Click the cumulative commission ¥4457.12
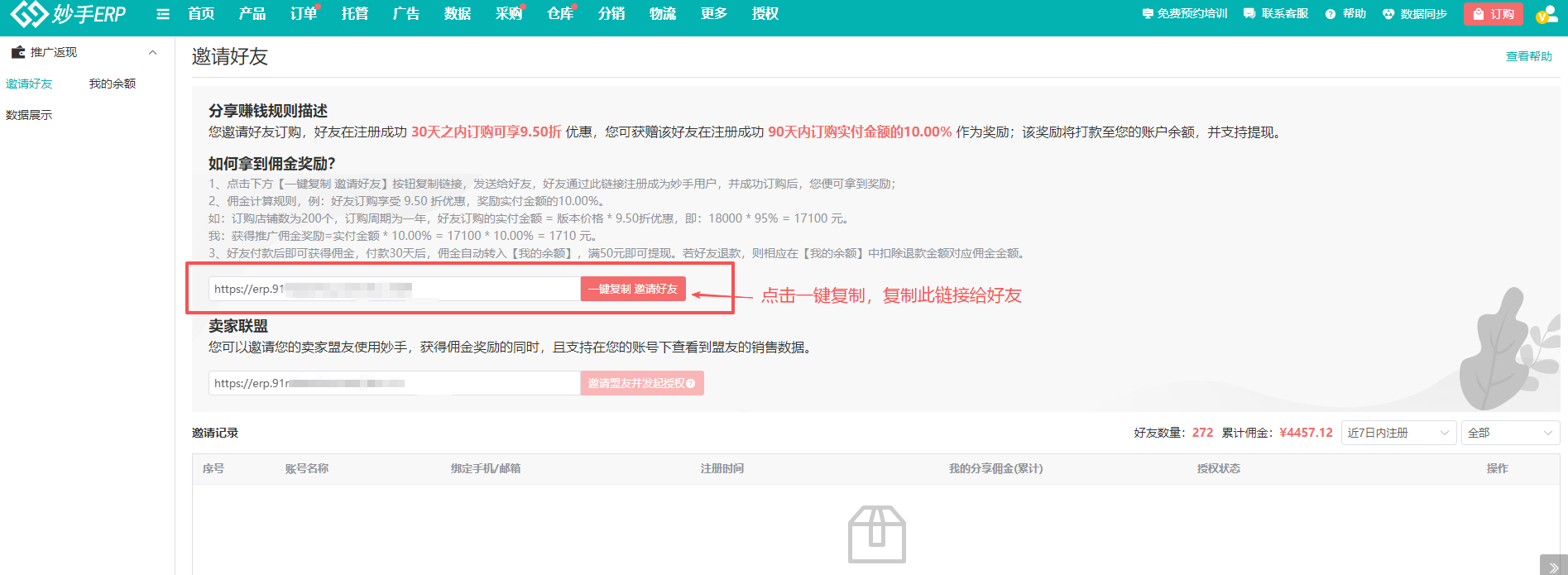 (1306, 433)
